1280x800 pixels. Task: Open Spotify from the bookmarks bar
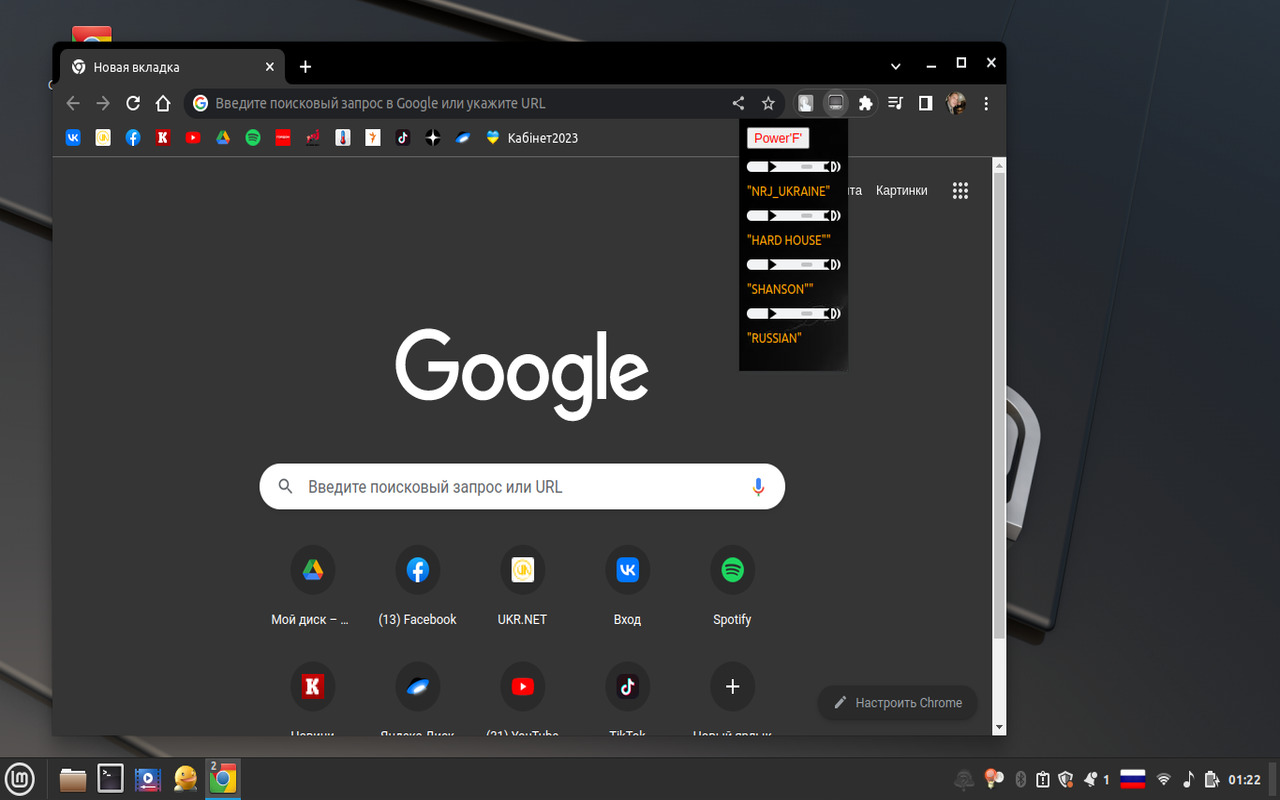[253, 138]
